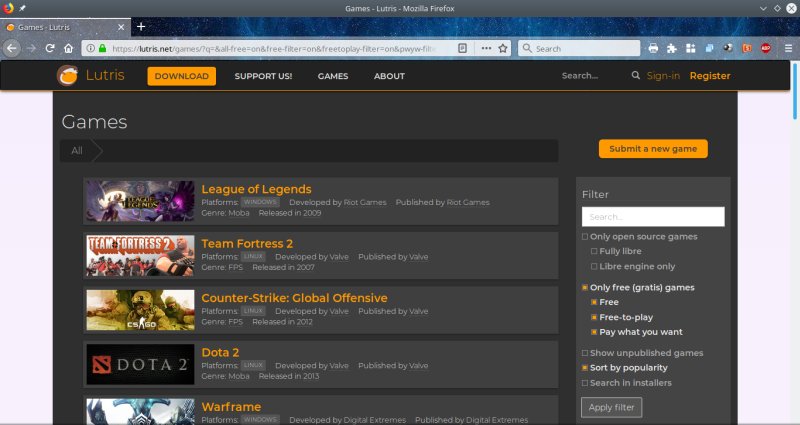Open Team Fortress 2 game title

(x=247, y=244)
